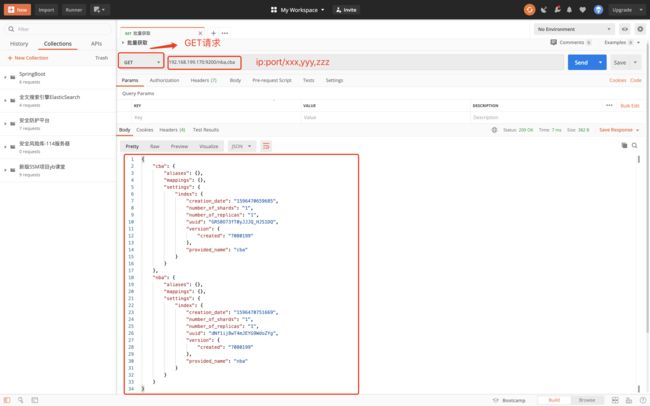Open the Trash link
Screen dimensions: 650x406
[x=102, y=58]
